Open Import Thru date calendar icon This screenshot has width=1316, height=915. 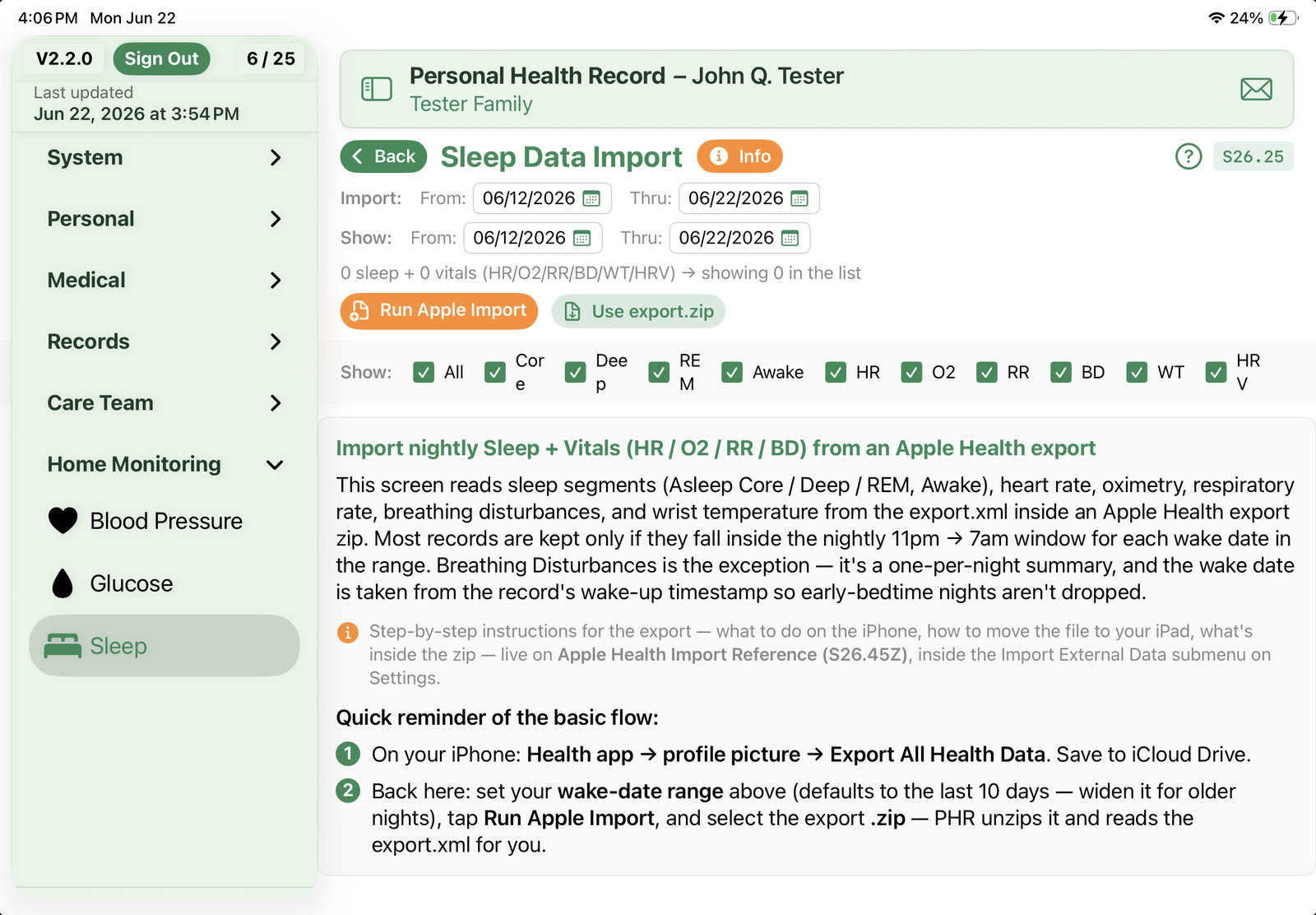(x=799, y=198)
